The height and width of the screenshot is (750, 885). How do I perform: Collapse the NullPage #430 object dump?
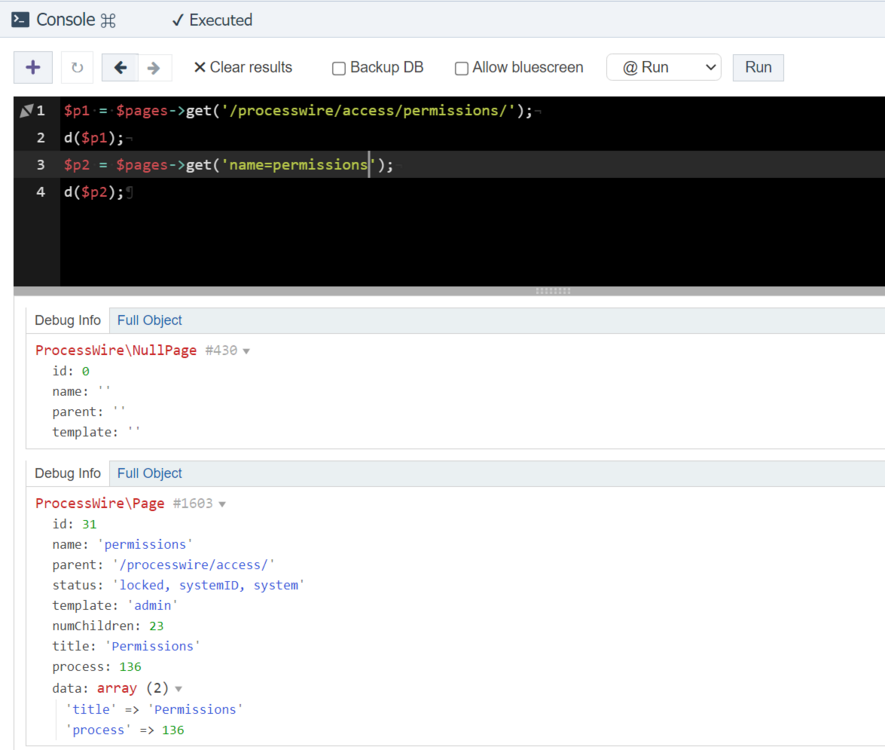pyautogui.click(x=246, y=351)
